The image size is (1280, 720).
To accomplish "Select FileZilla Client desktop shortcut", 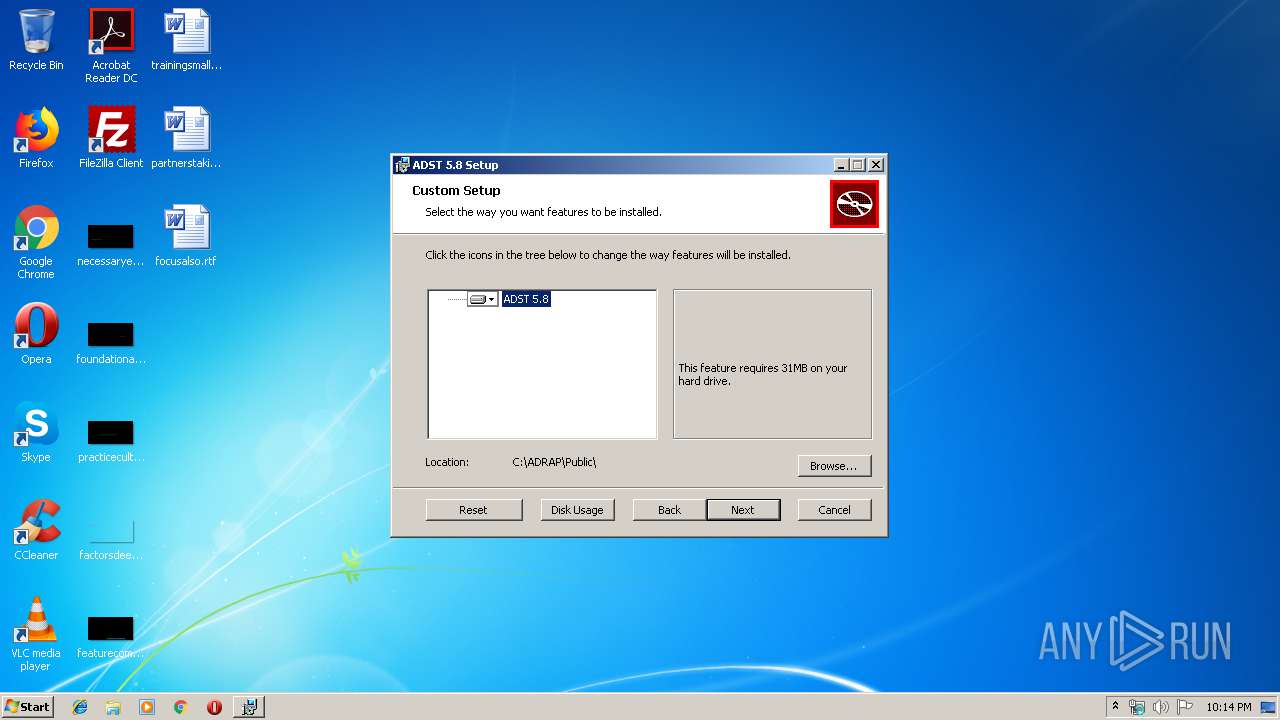I will point(111,138).
